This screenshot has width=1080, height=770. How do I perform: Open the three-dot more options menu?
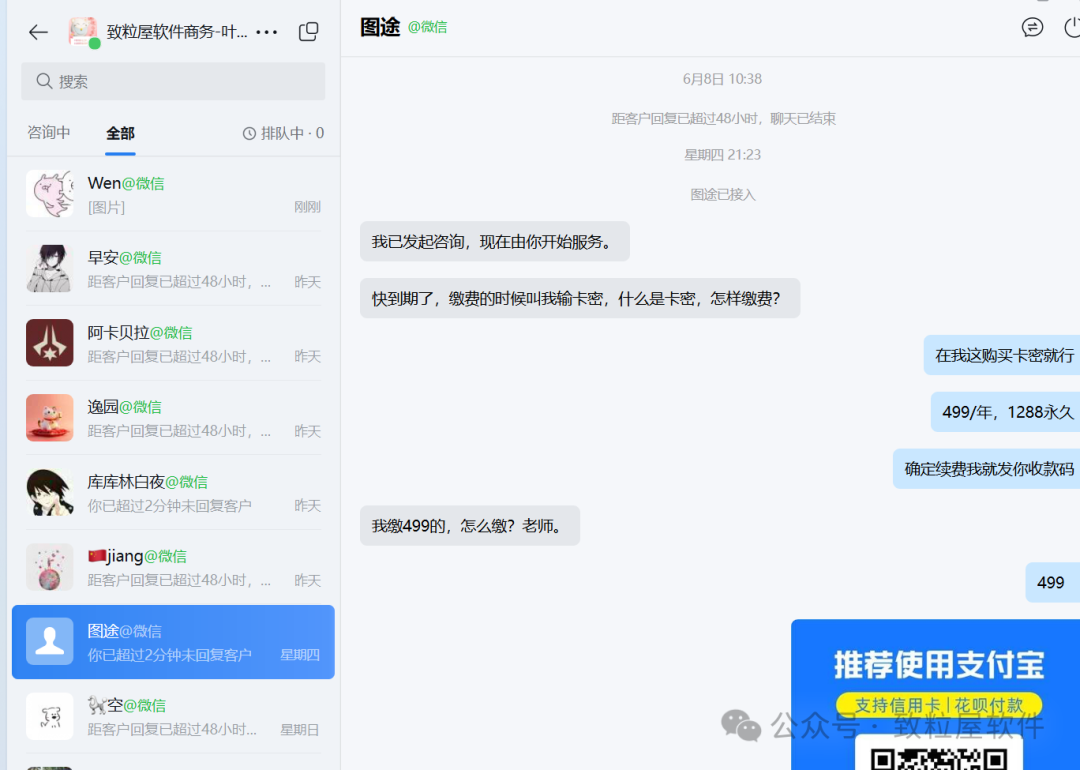[267, 32]
